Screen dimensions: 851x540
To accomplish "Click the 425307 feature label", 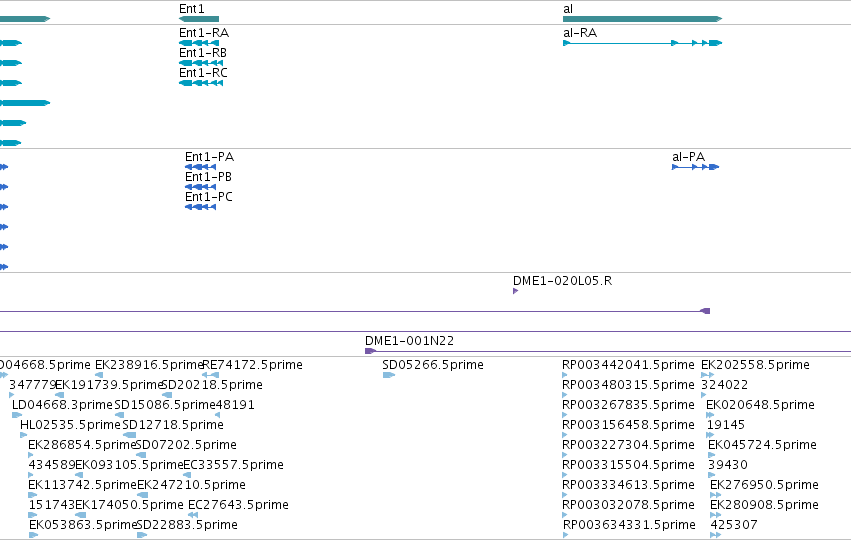I will [734, 525].
